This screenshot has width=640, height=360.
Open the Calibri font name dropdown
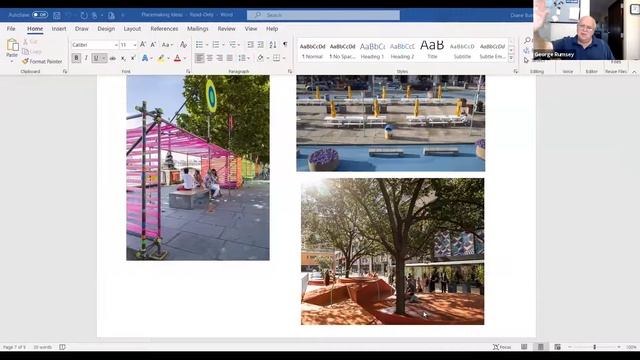116,45
